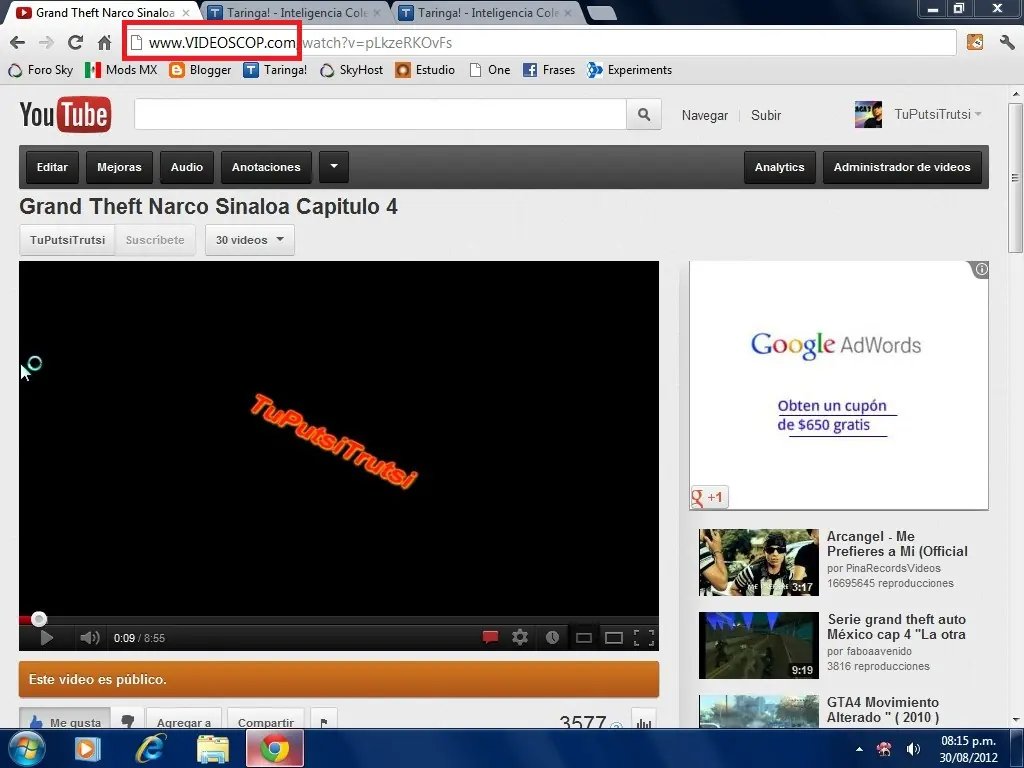Seek using the video progress bar handle
Viewport: 1024px width, 768px height.
39,618
